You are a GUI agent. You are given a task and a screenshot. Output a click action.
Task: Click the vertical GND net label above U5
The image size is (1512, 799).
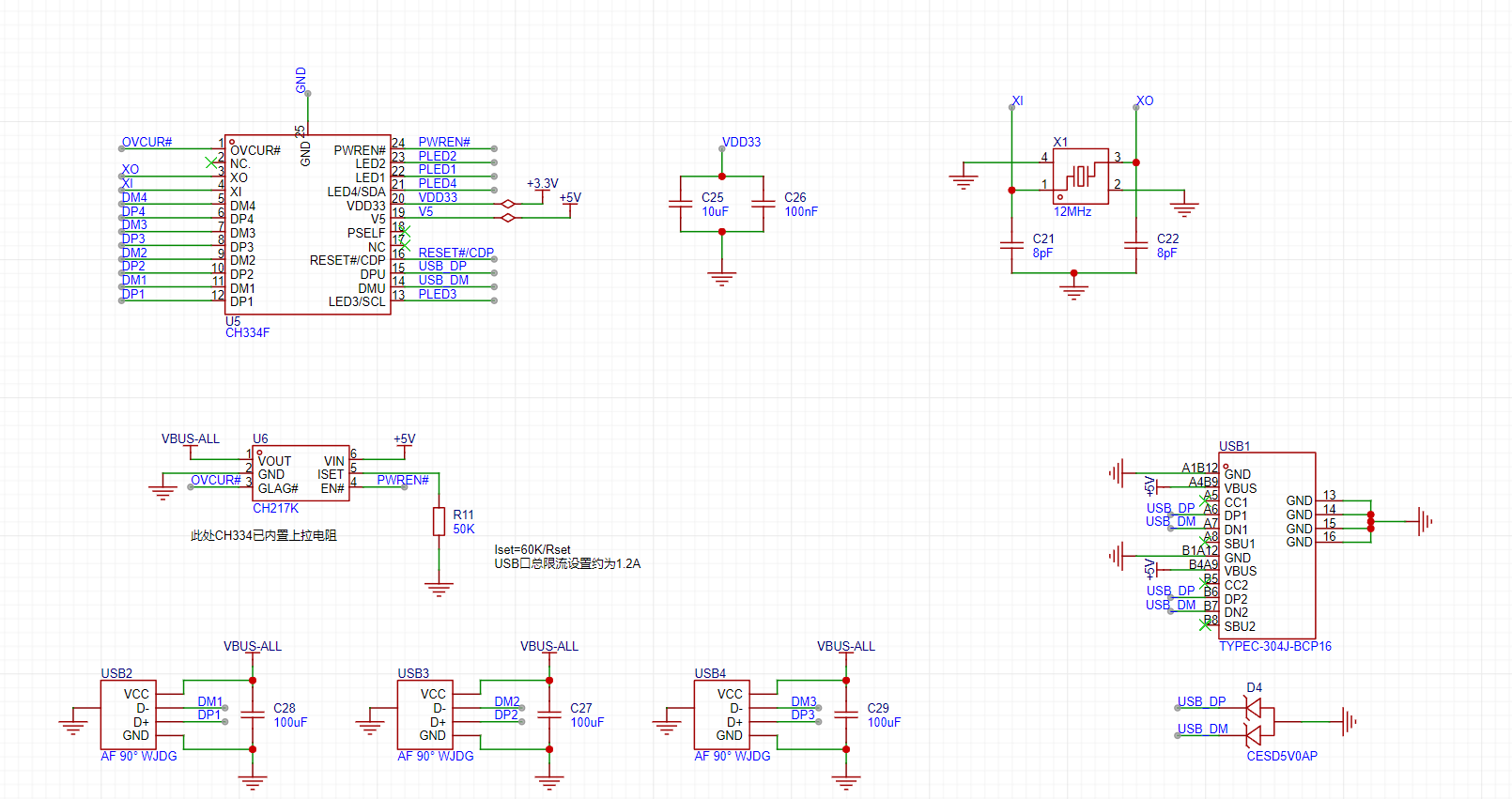301,80
